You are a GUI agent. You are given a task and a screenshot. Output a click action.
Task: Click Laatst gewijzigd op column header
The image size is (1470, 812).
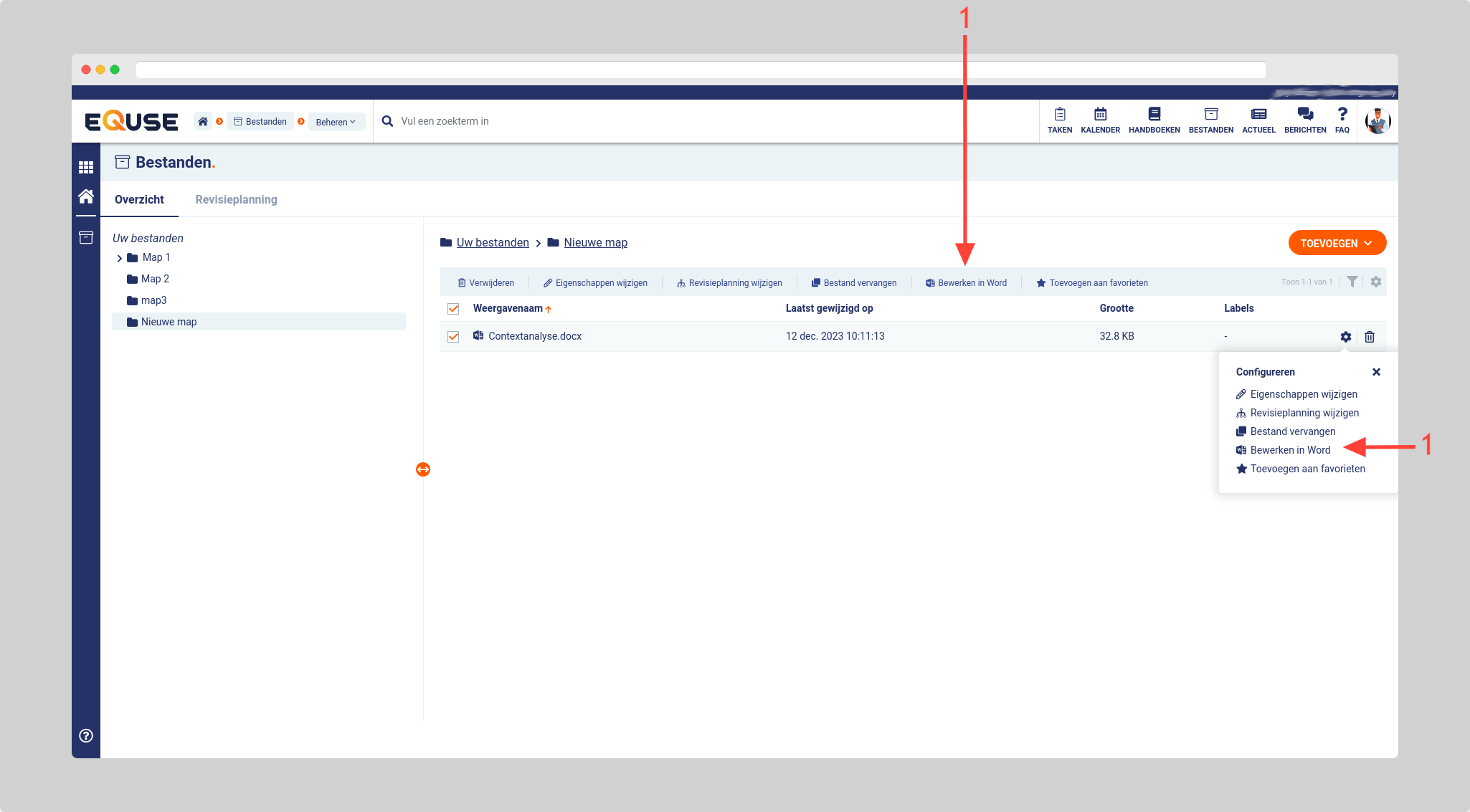pyautogui.click(x=829, y=308)
